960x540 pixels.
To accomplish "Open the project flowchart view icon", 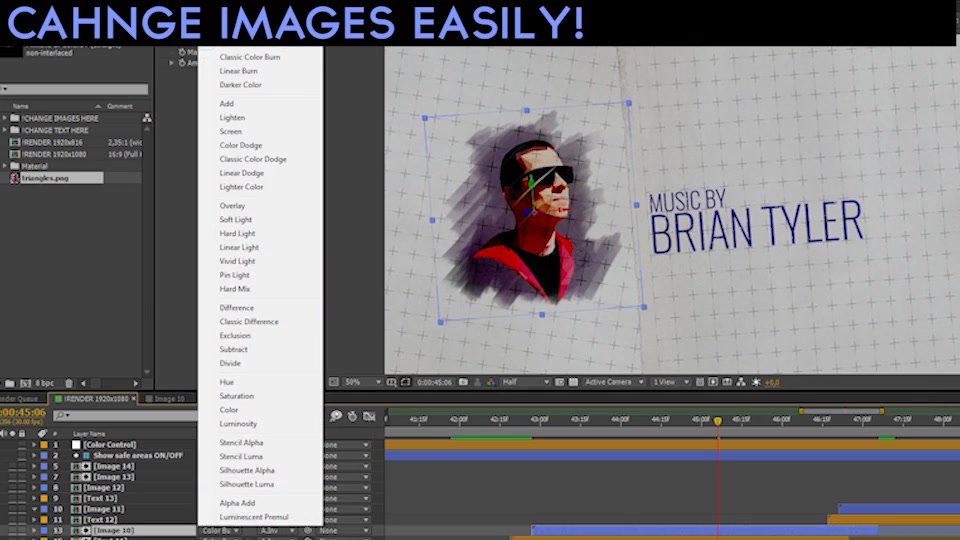I will (x=147, y=118).
